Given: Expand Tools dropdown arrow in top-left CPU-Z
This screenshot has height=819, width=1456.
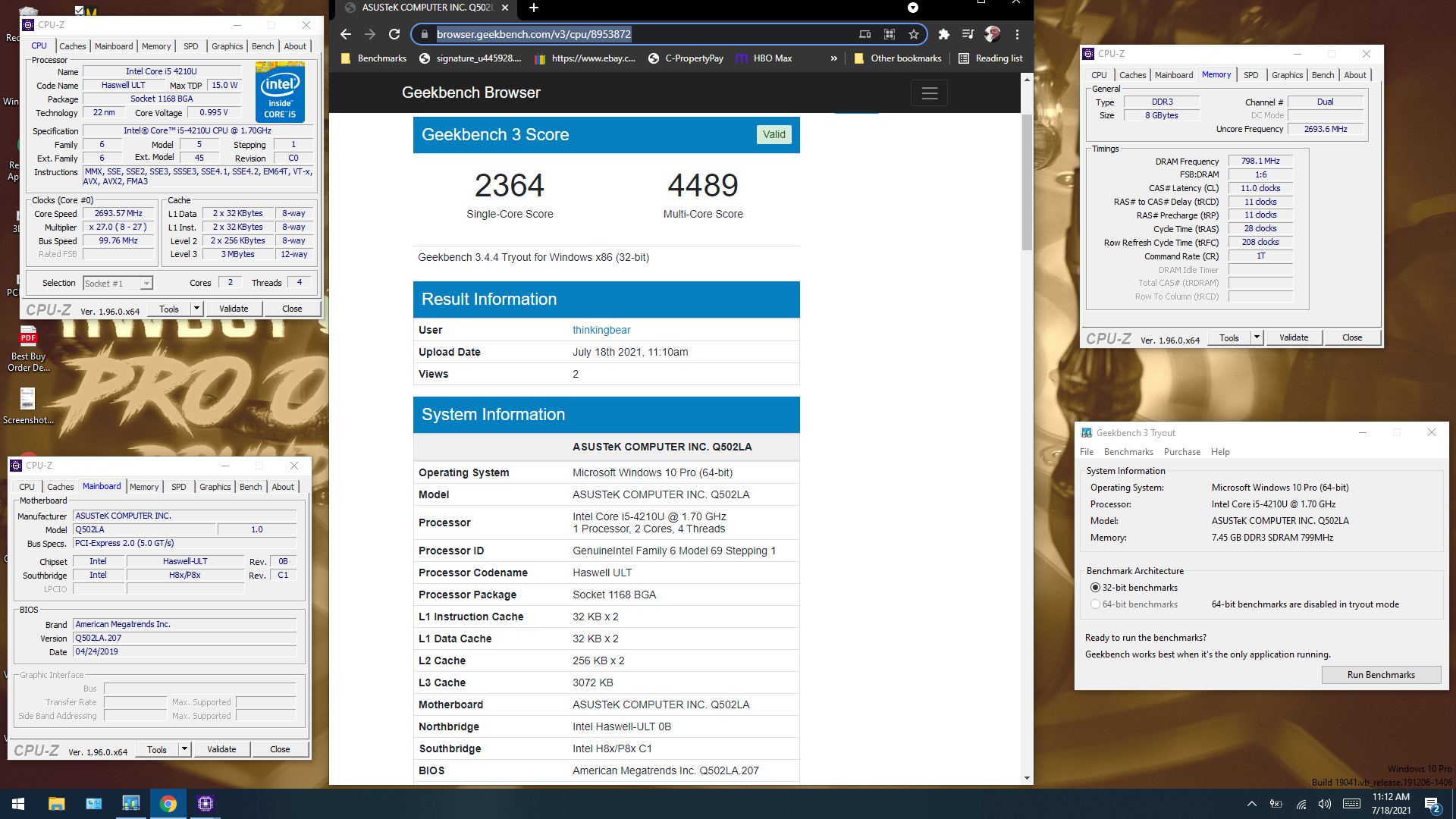Looking at the screenshot, I should pyautogui.click(x=196, y=309).
